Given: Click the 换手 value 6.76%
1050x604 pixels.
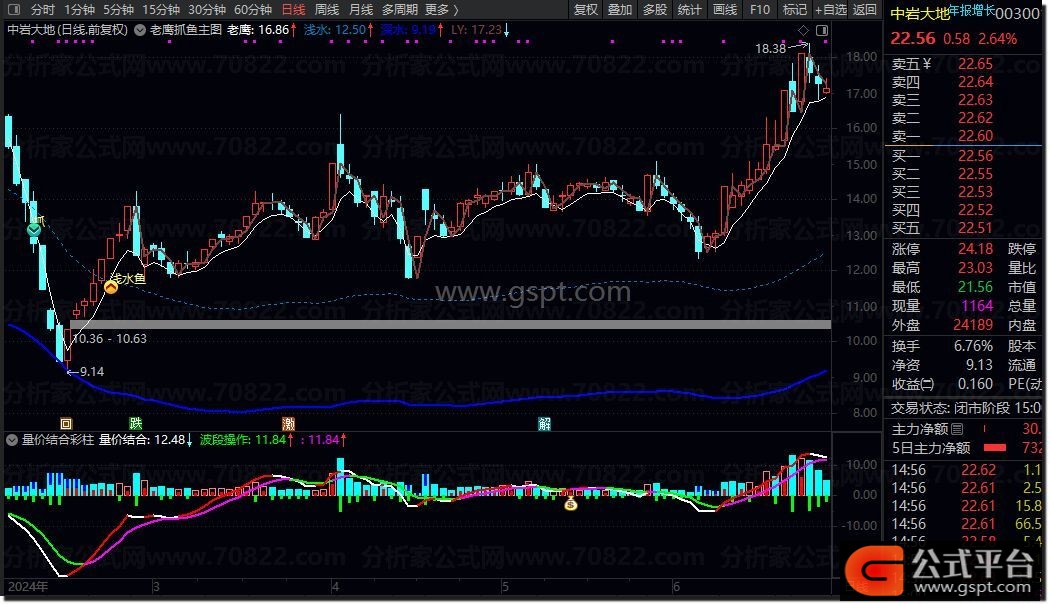Looking at the screenshot, I should [x=973, y=346].
